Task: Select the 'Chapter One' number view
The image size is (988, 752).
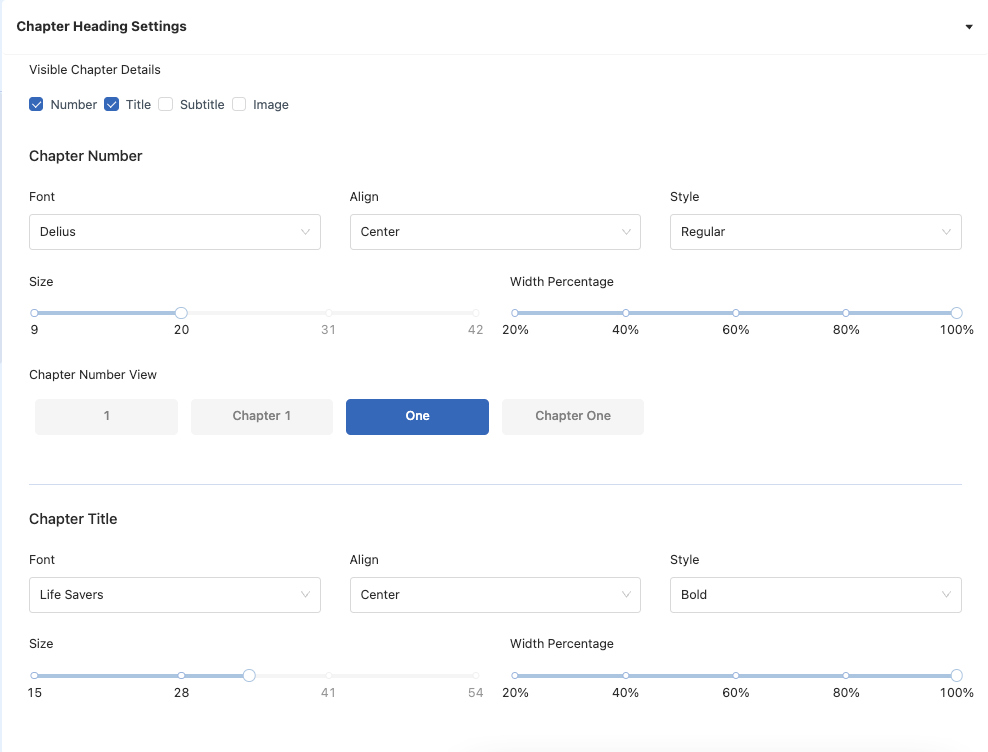Action: pos(572,416)
